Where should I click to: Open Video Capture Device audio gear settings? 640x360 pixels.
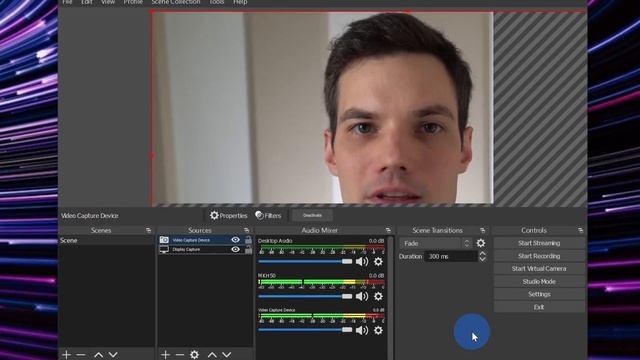[378, 330]
